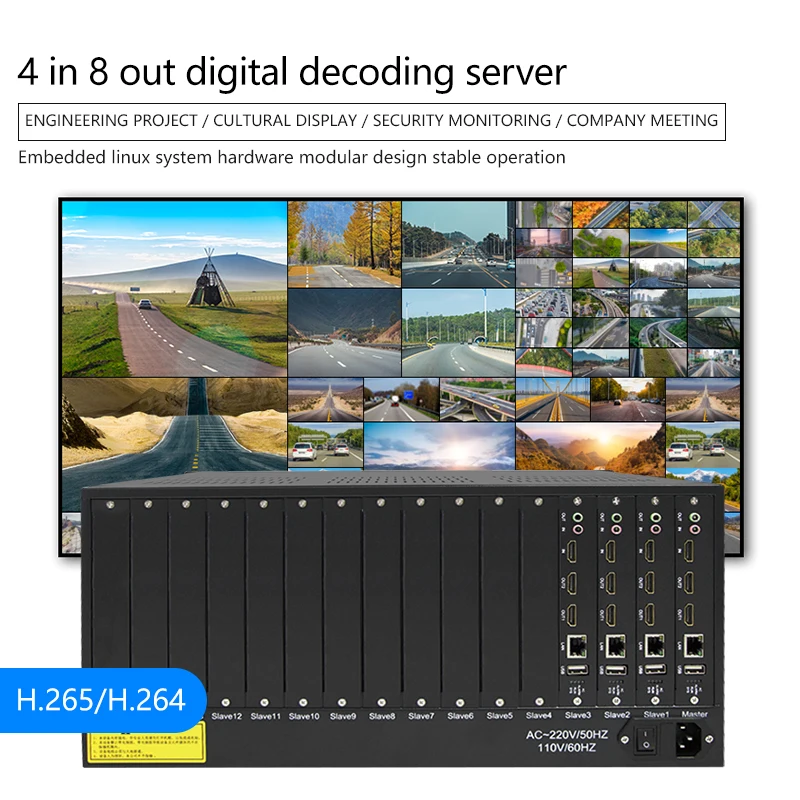The height and width of the screenshot is (800, 800).
Task: Select the HDMI OUT1 port on the Slave2 card
Action: (611, 615)
